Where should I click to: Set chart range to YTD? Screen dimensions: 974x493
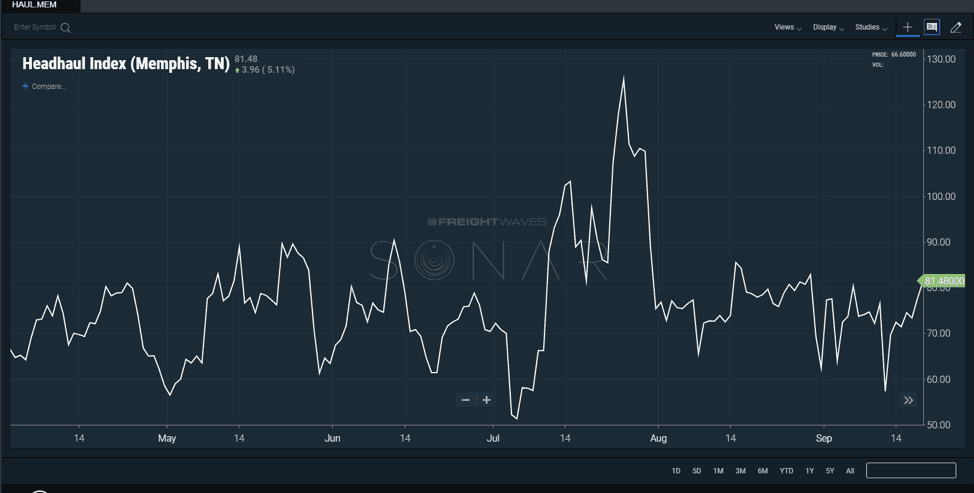pos(786,471)
